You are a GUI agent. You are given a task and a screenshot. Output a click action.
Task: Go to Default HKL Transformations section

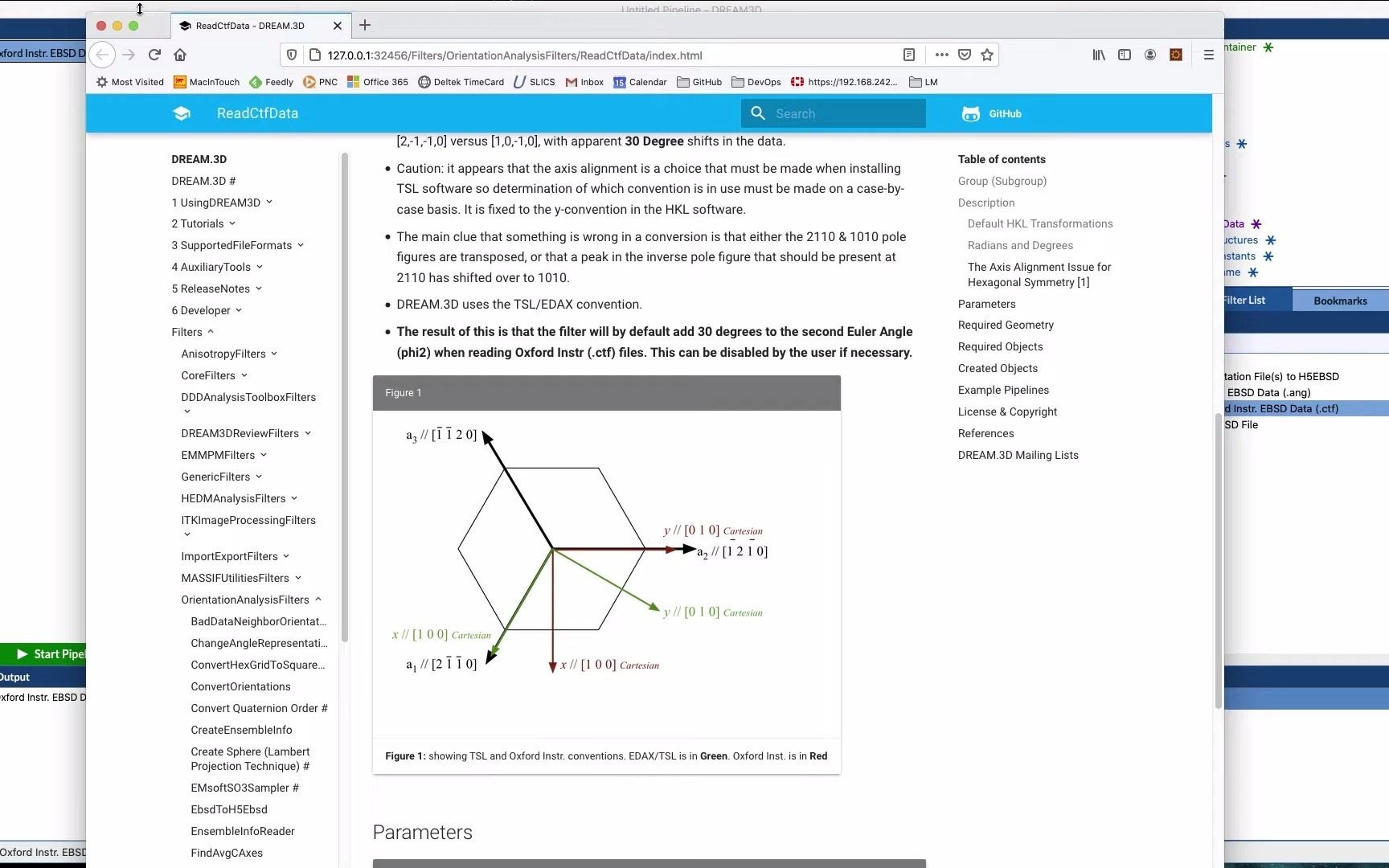click(1040, 223)
